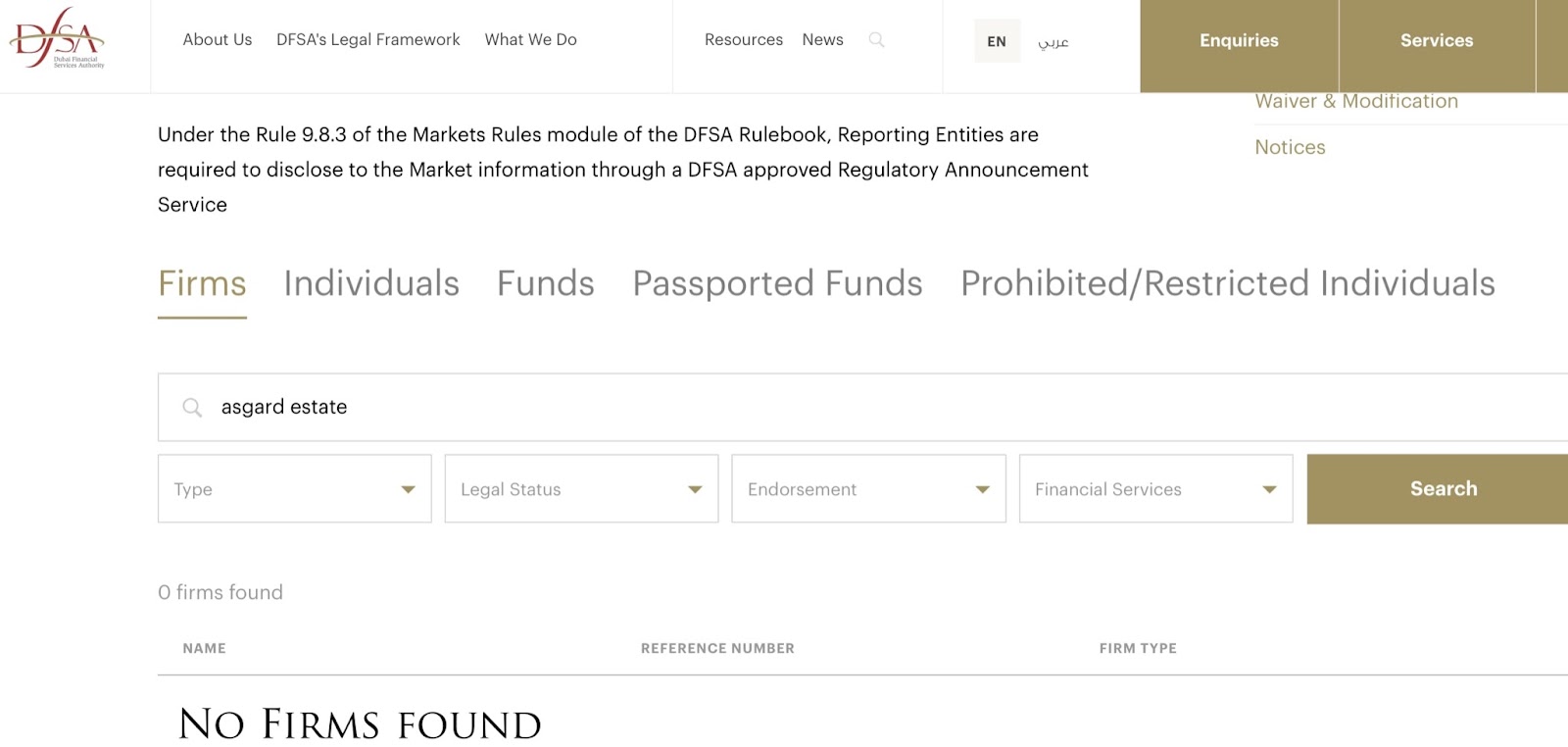Image resolution: width=1568 pixels, height=747 pixels.
Task: Click the header search magnifier icon
Action: click(x=876, y=40)
